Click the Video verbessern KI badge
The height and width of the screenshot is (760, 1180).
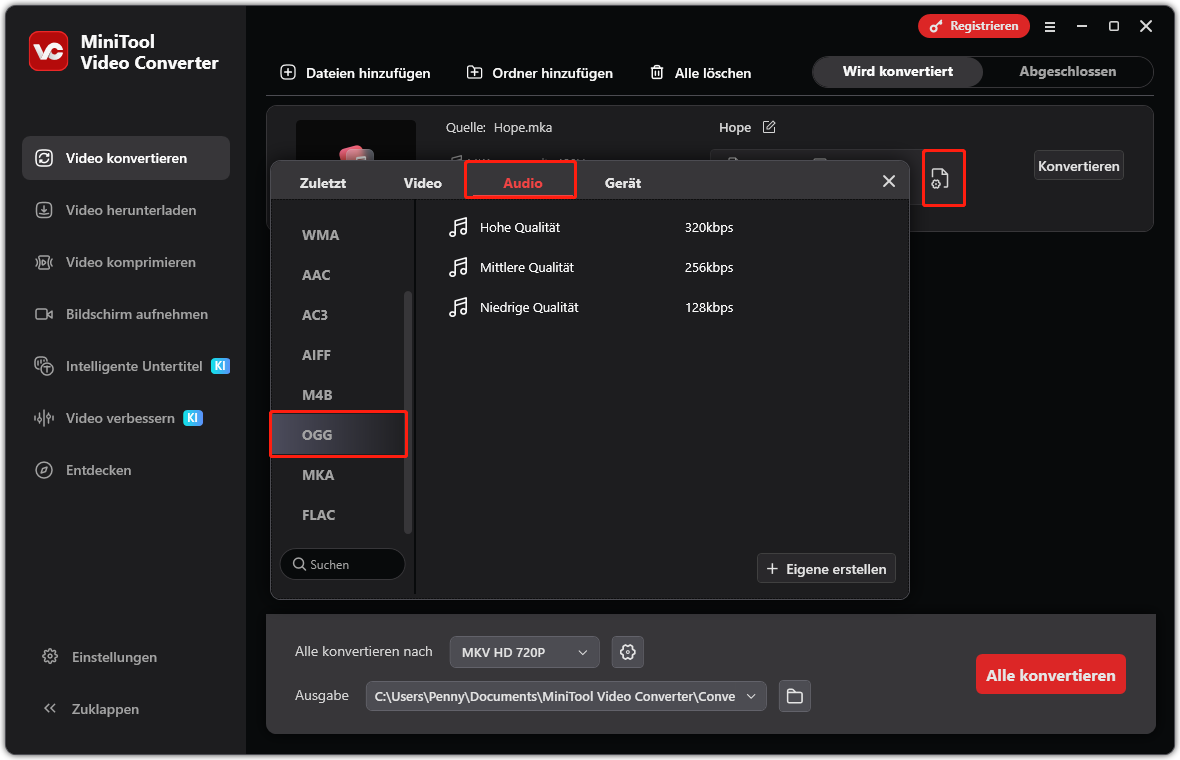193,418
